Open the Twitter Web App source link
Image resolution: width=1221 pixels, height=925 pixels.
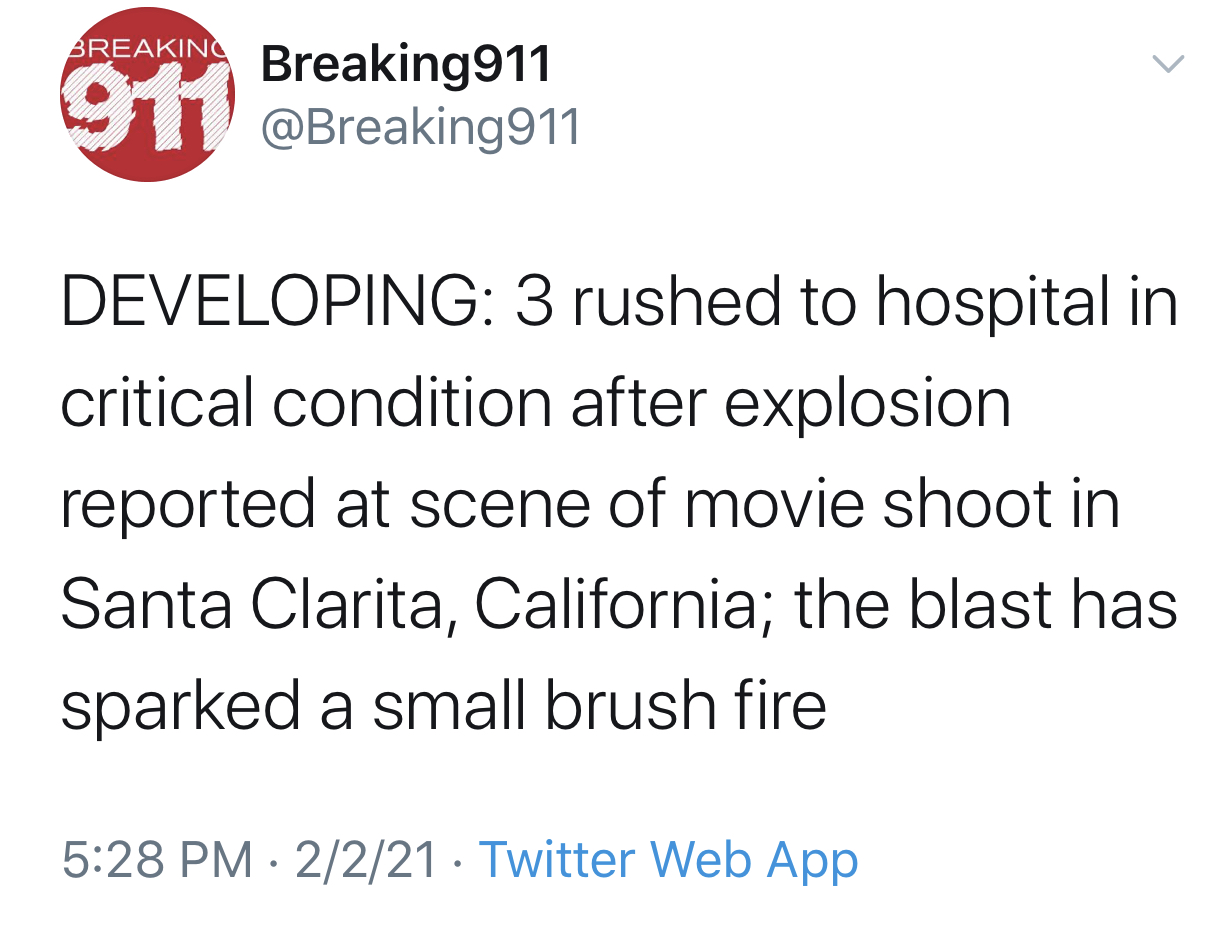coord(668,860)
